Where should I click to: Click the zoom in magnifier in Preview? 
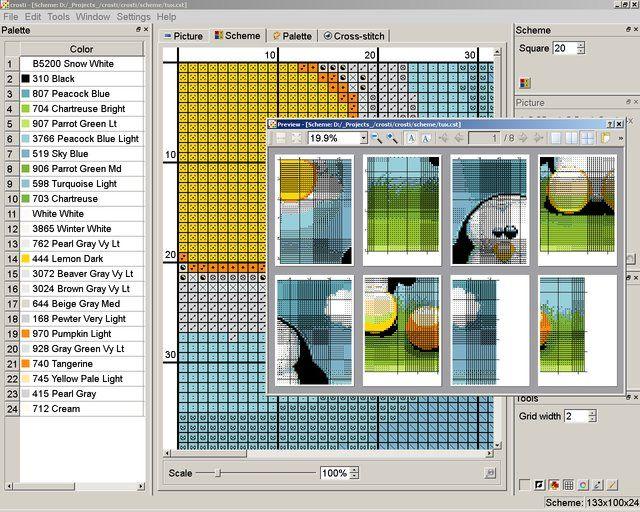point(392,138)
